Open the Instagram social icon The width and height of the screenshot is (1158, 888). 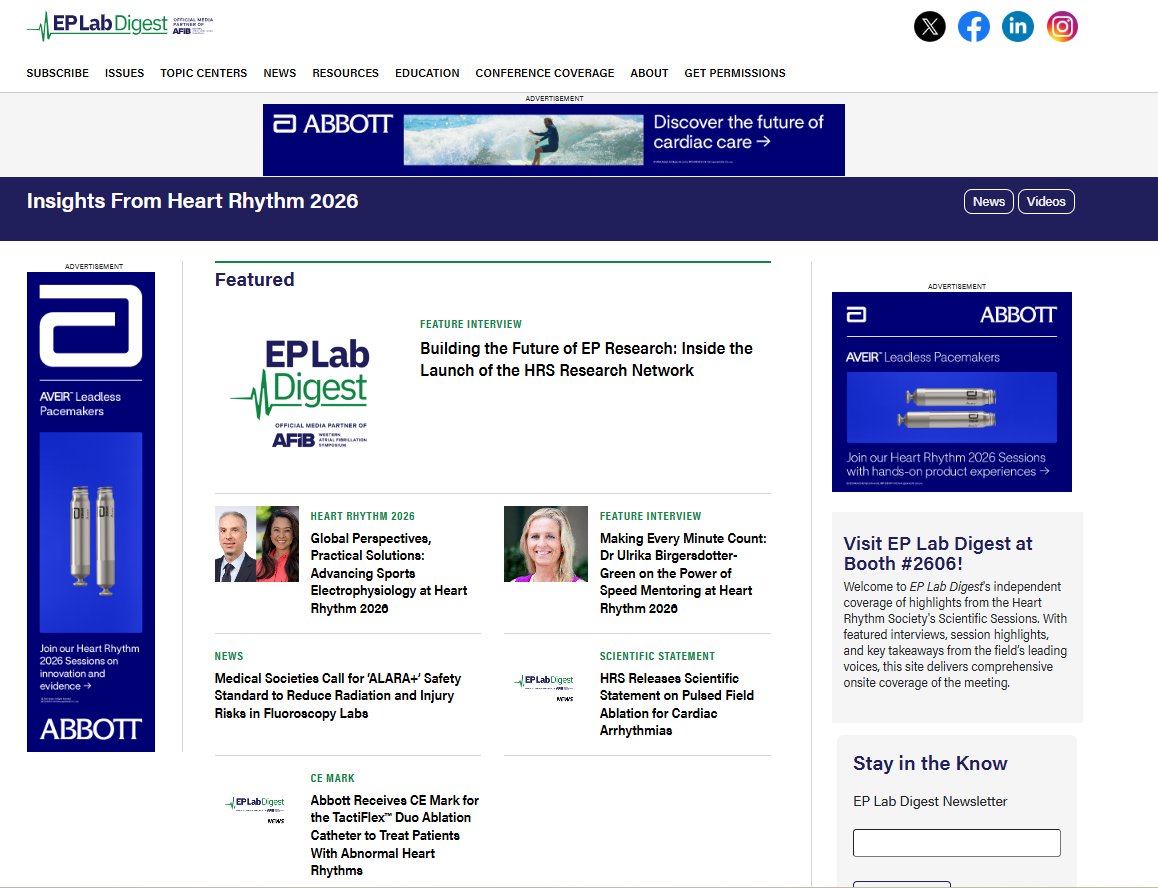click(x=1062, y=27)
